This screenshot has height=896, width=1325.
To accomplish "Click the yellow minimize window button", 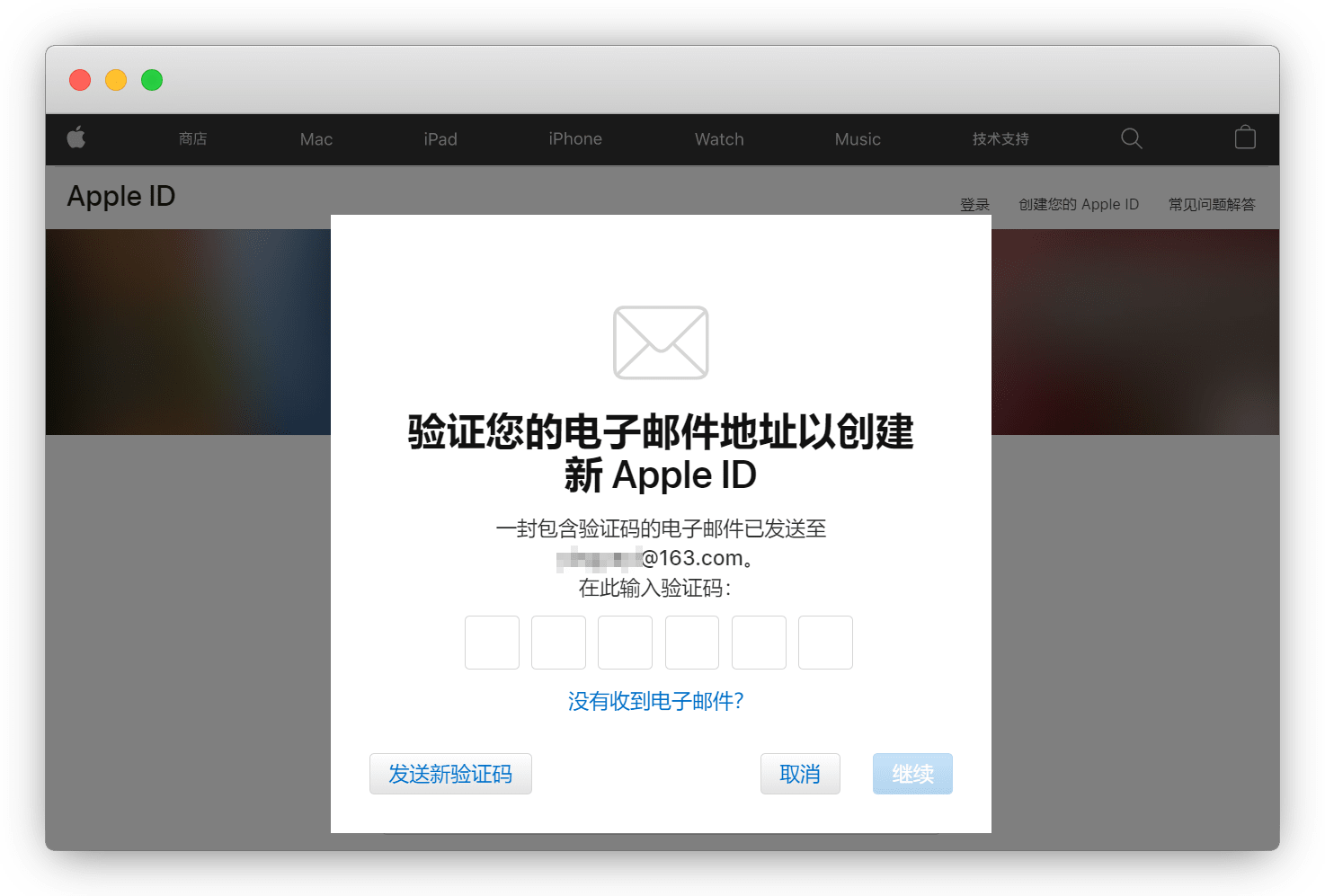I will pos(116,80).
